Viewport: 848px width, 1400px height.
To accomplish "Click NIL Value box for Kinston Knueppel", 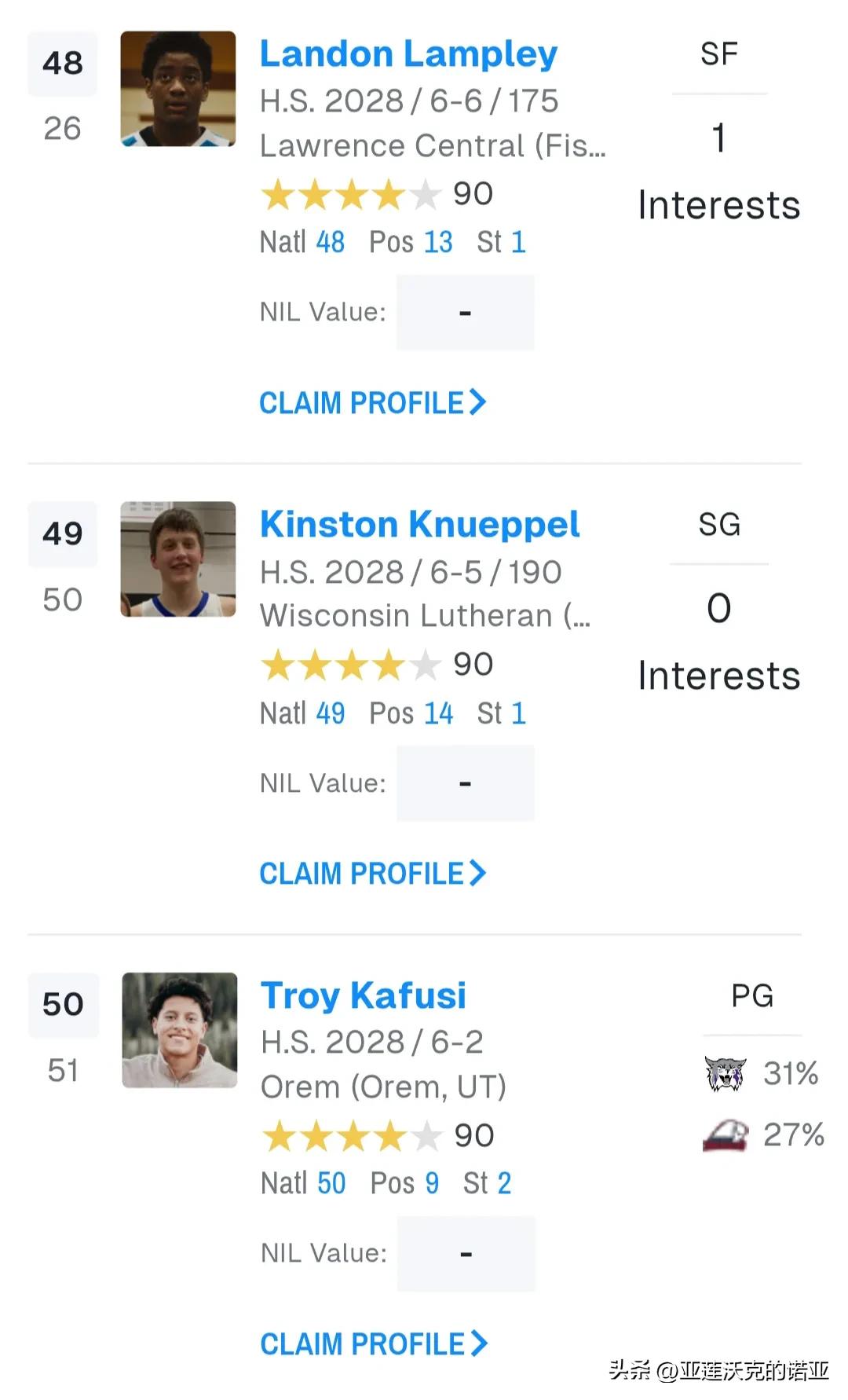I will pyautogui.click(x=466, y=783).
